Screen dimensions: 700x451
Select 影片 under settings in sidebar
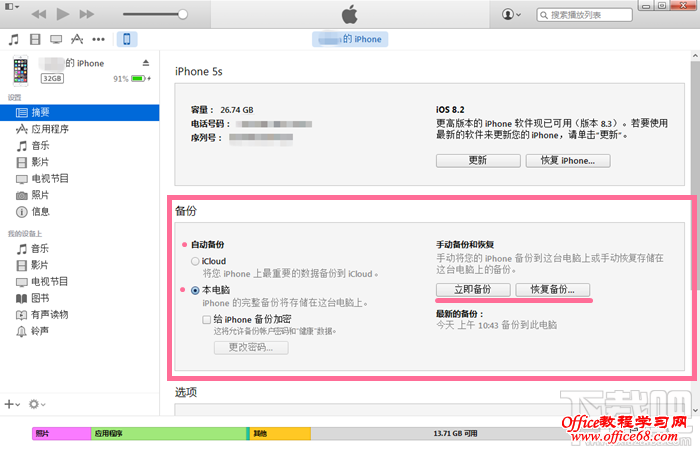(x=79, y=162)
